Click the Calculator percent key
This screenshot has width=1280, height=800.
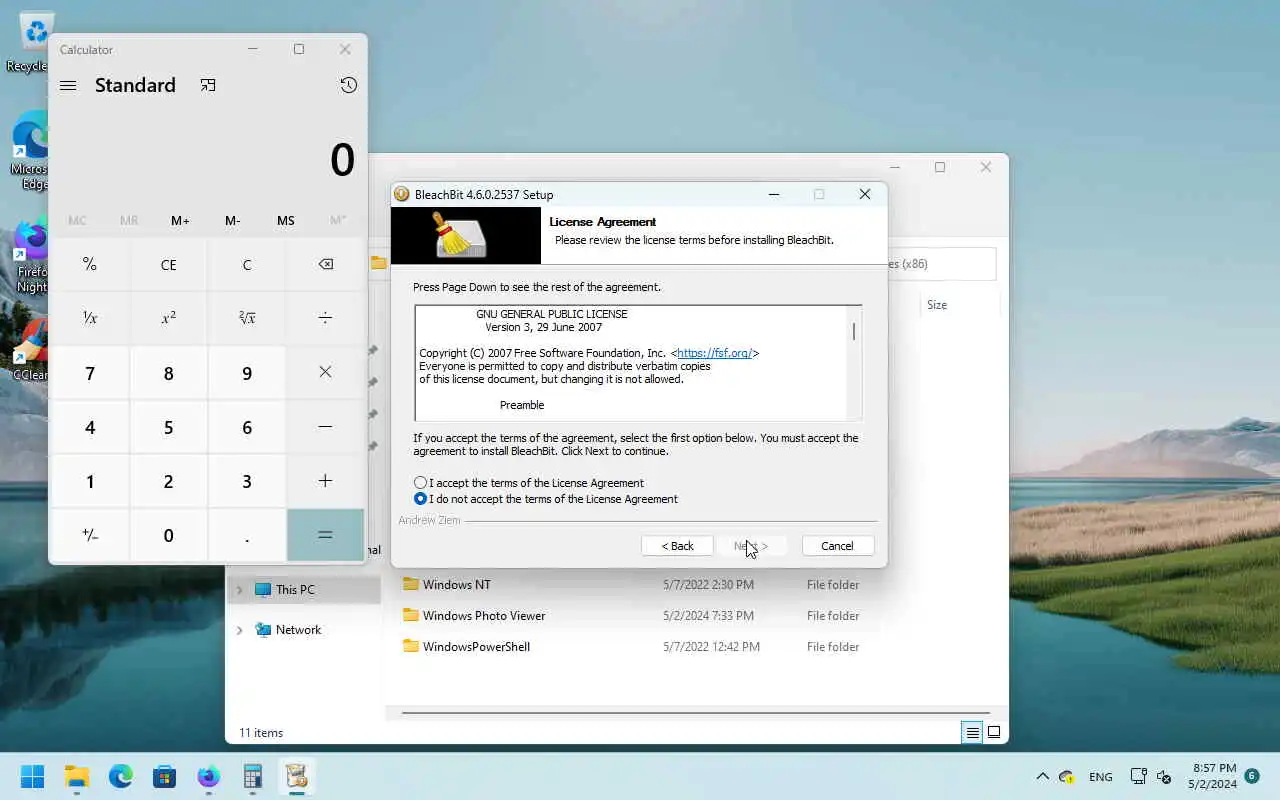90,265
